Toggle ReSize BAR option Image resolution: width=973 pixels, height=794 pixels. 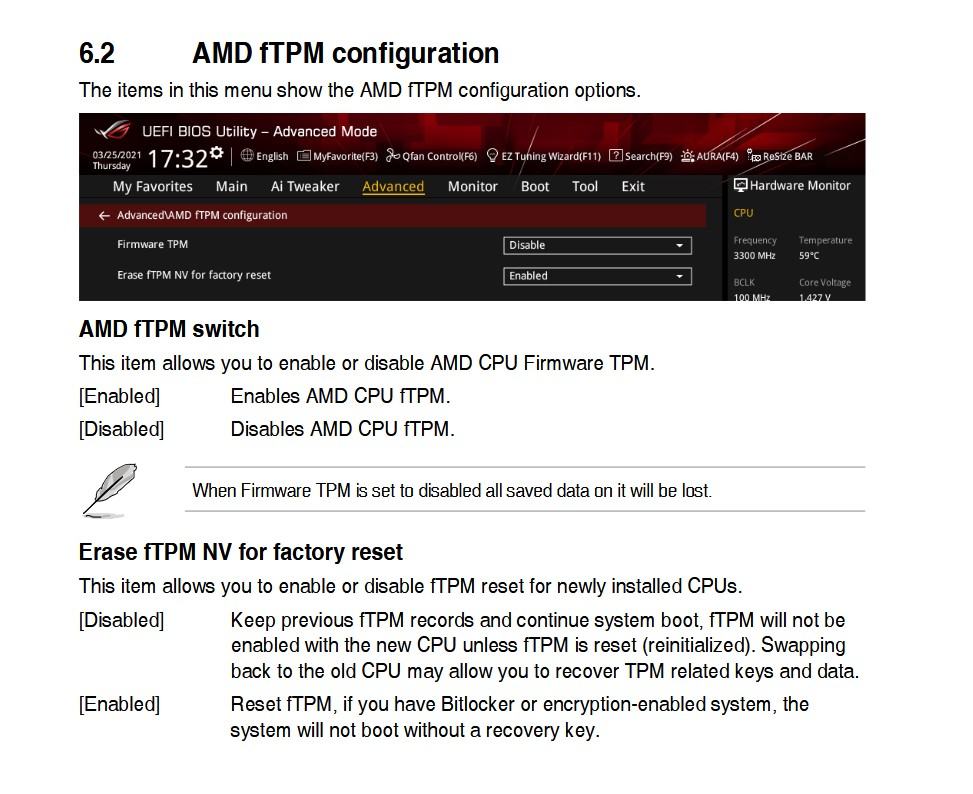pos(779,156)
